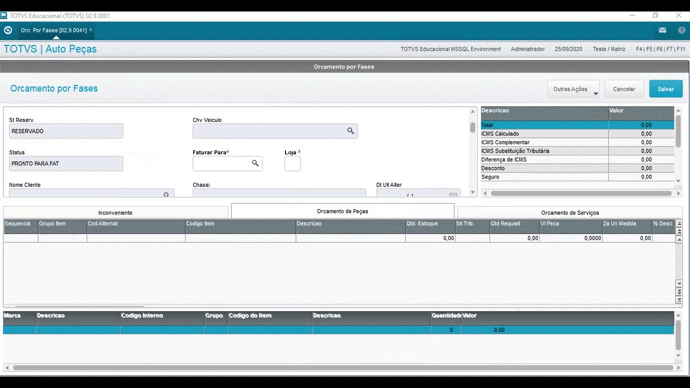The image size is (690, 388).
Task: Select the Diferença de ICMS row
Action: tap(577, 160)
